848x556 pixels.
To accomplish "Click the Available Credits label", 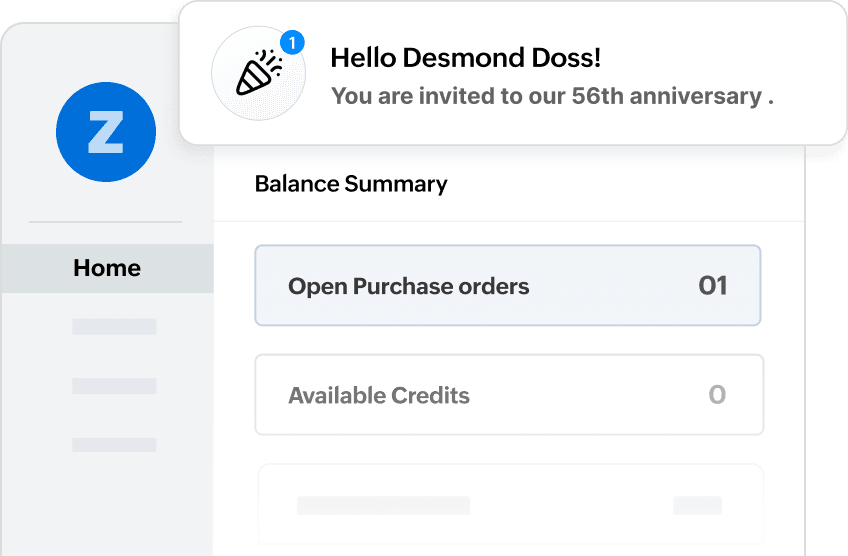I will pyautogui.click(x=378, y=395).
